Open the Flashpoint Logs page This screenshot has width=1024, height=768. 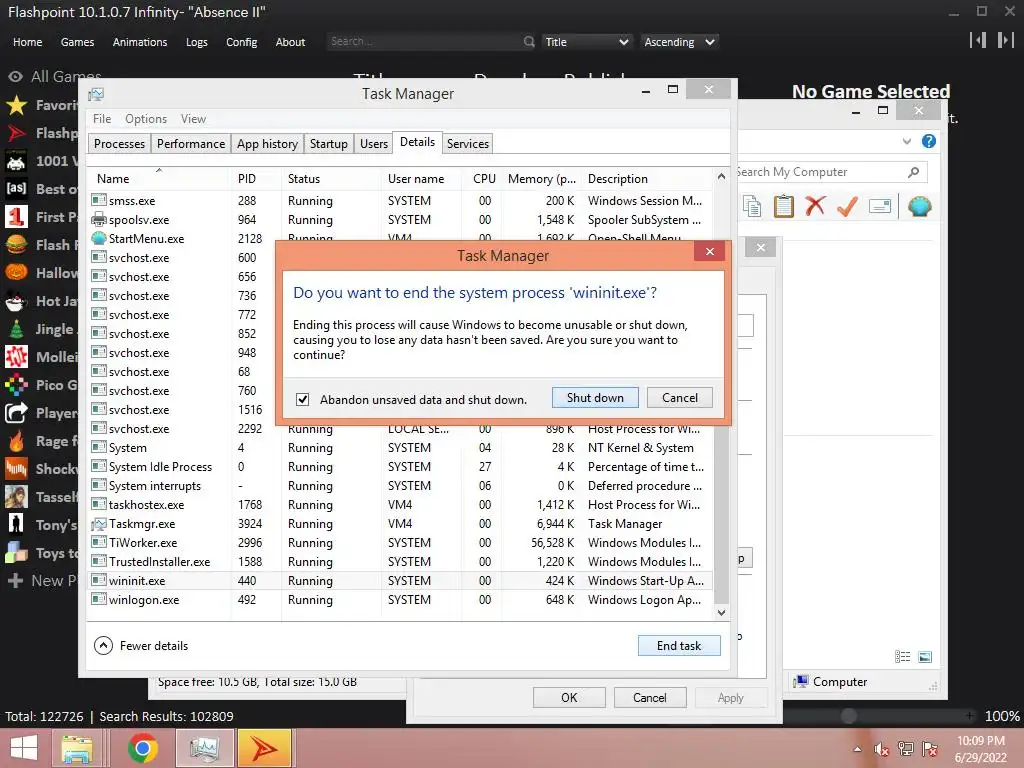[197, 42]
